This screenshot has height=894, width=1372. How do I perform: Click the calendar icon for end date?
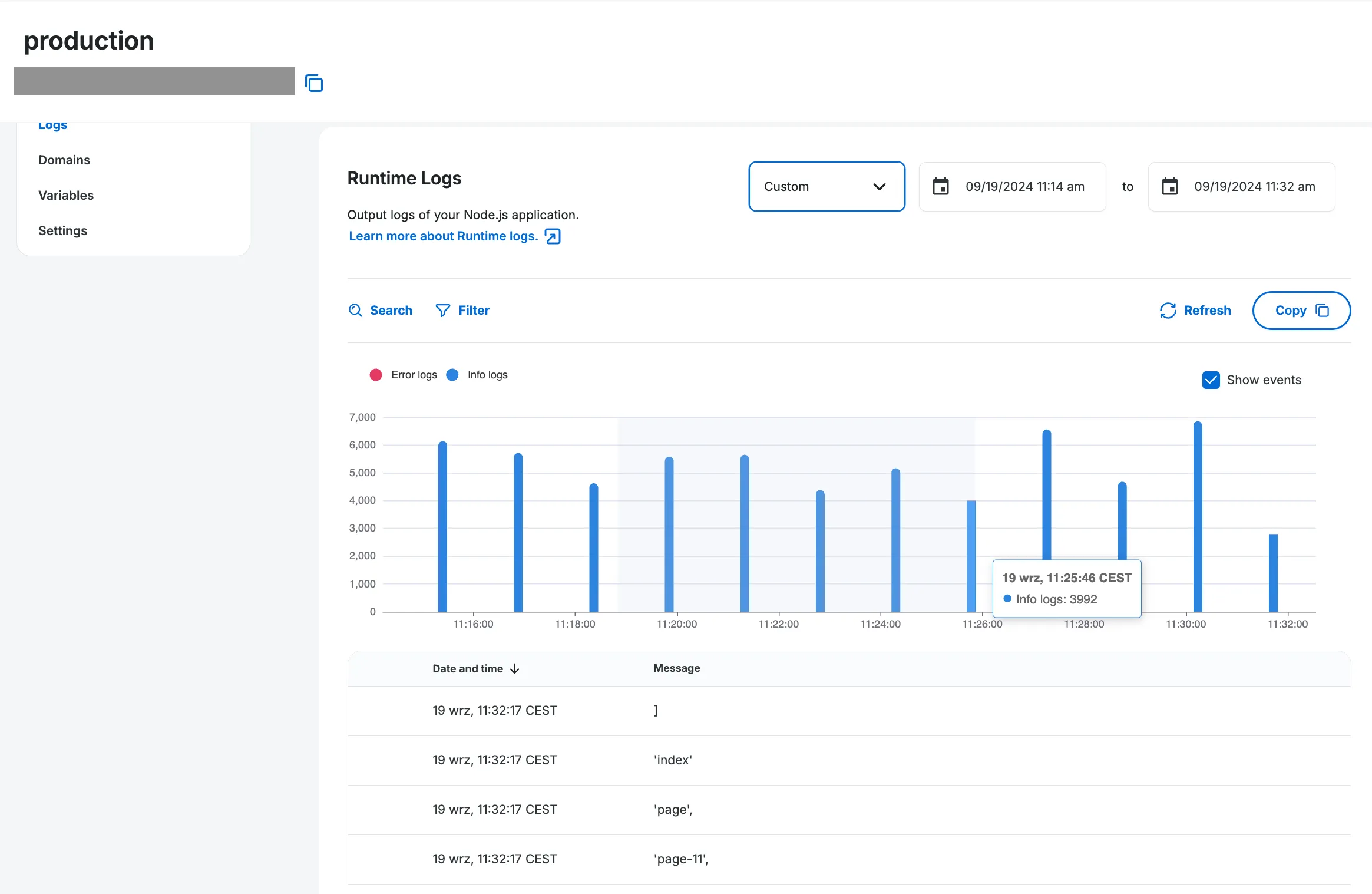1170,186
